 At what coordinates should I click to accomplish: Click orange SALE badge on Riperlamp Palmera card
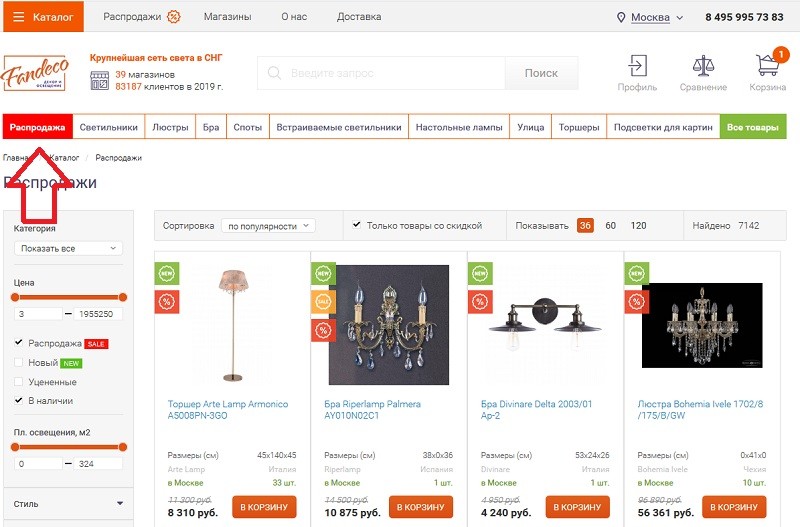(323, 302)
